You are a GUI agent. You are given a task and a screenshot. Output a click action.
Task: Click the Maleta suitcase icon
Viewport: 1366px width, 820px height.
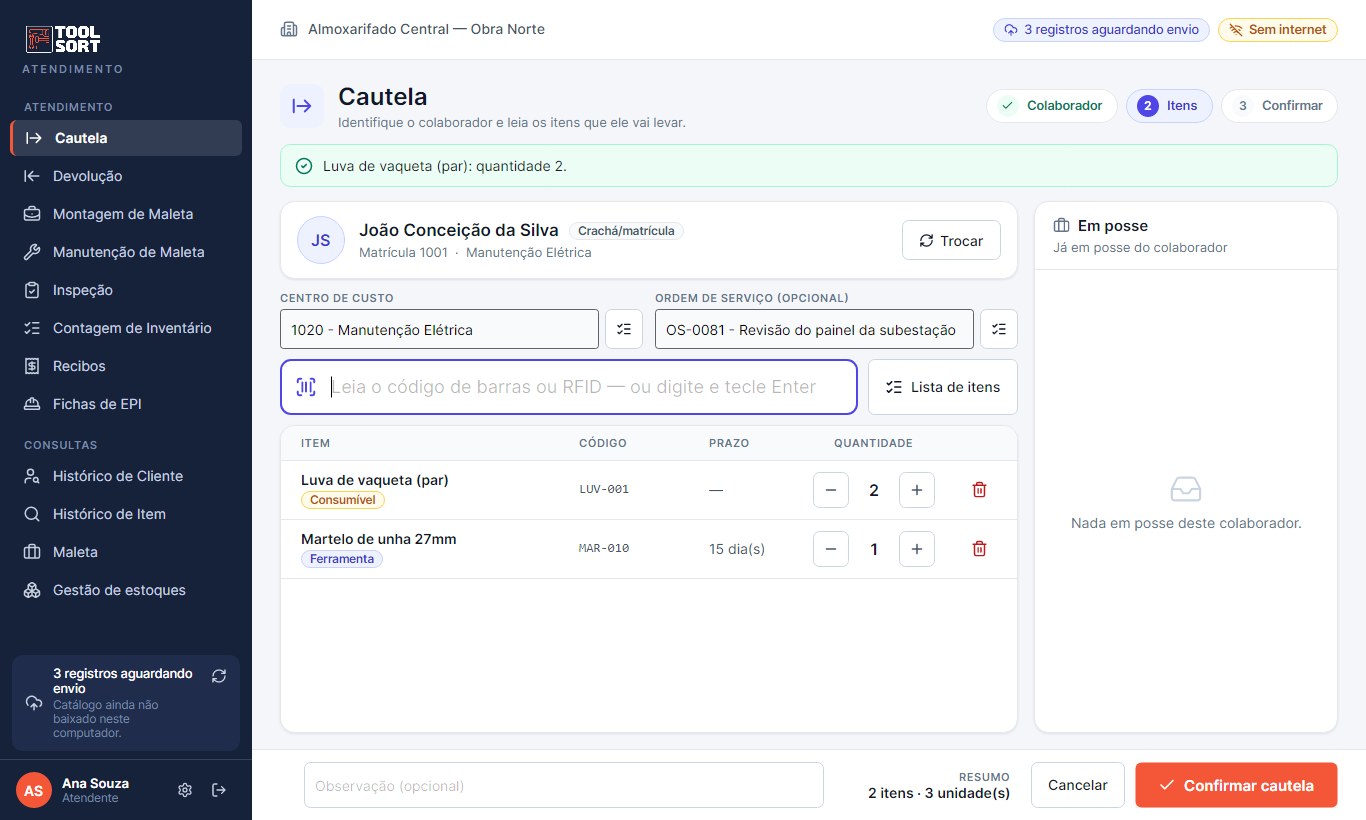pyautogui.click(x=33, y=552)
